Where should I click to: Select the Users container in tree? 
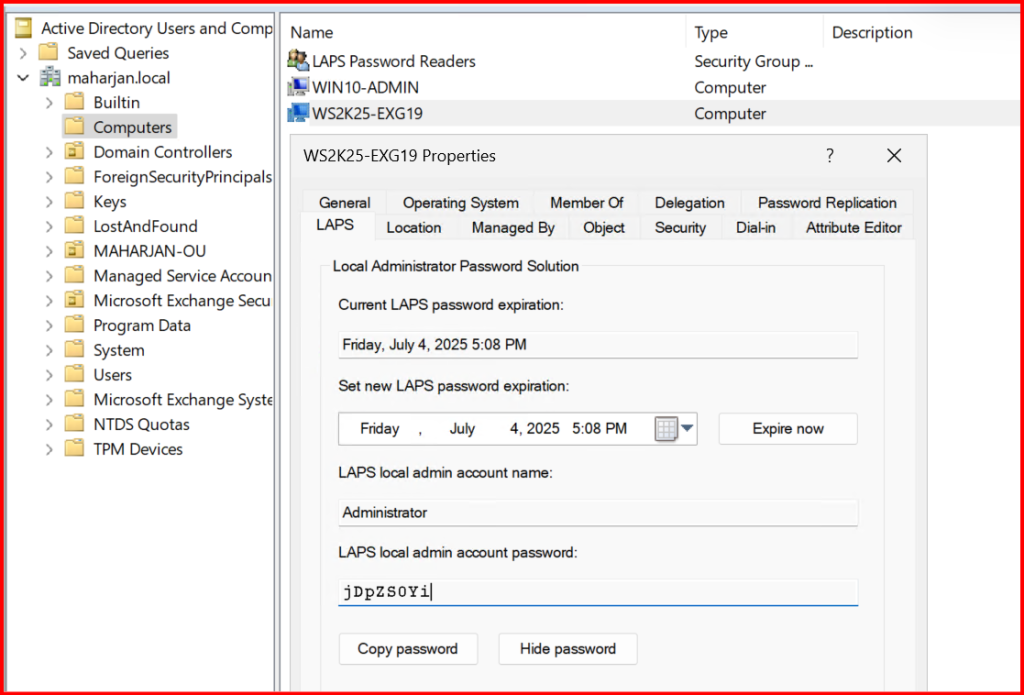click(x=112, y=375)
